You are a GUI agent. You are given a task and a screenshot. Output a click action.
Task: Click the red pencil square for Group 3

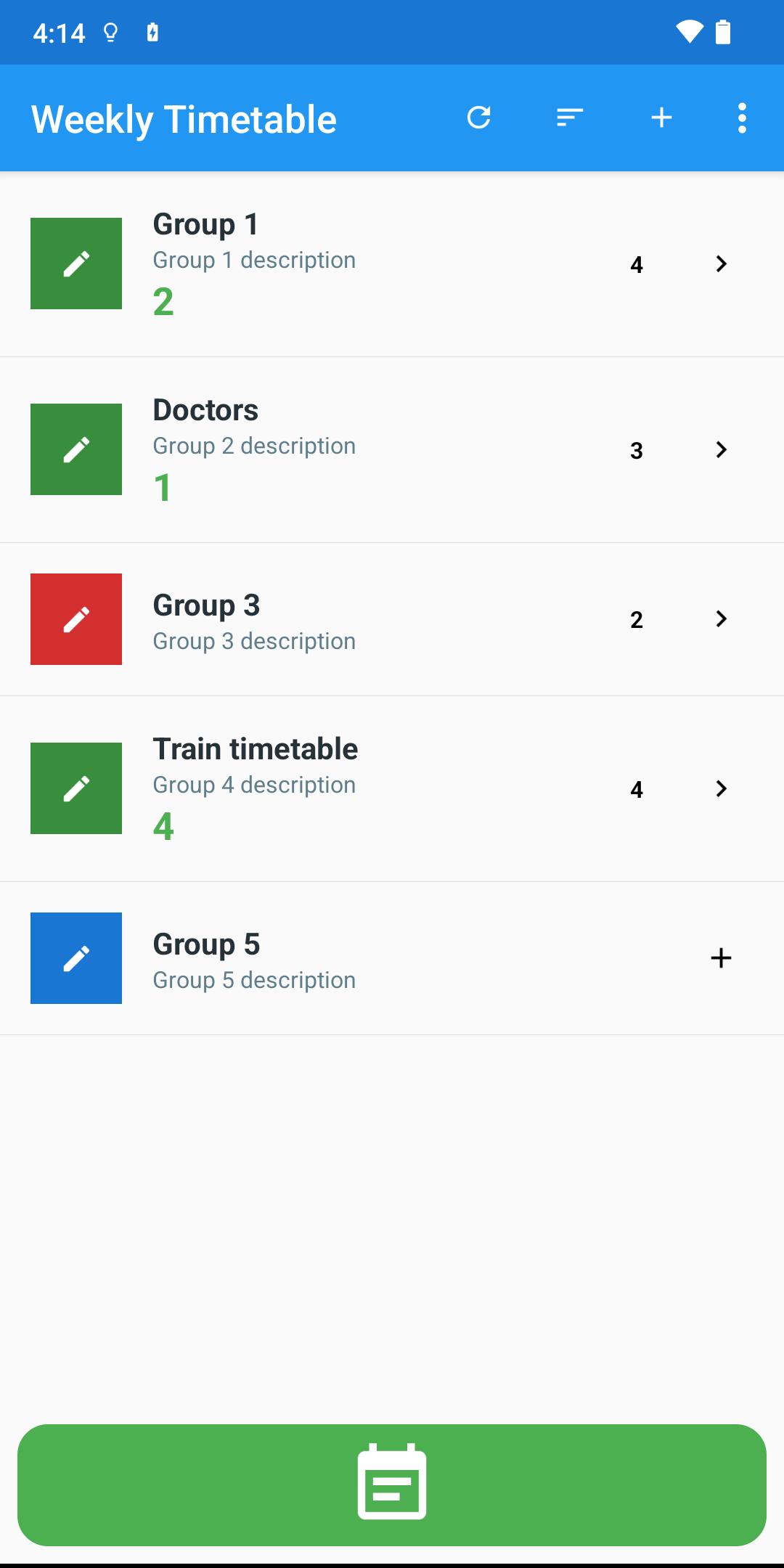point(76,619)
